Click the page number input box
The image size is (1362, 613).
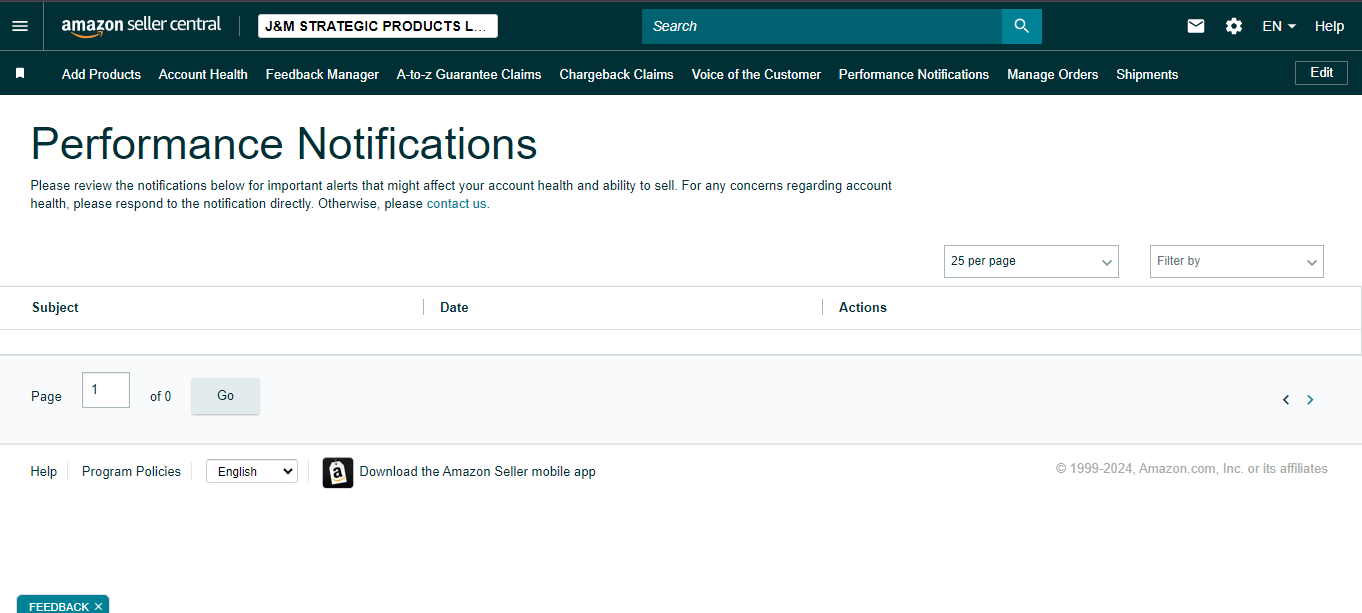click(x=106, y=390)
